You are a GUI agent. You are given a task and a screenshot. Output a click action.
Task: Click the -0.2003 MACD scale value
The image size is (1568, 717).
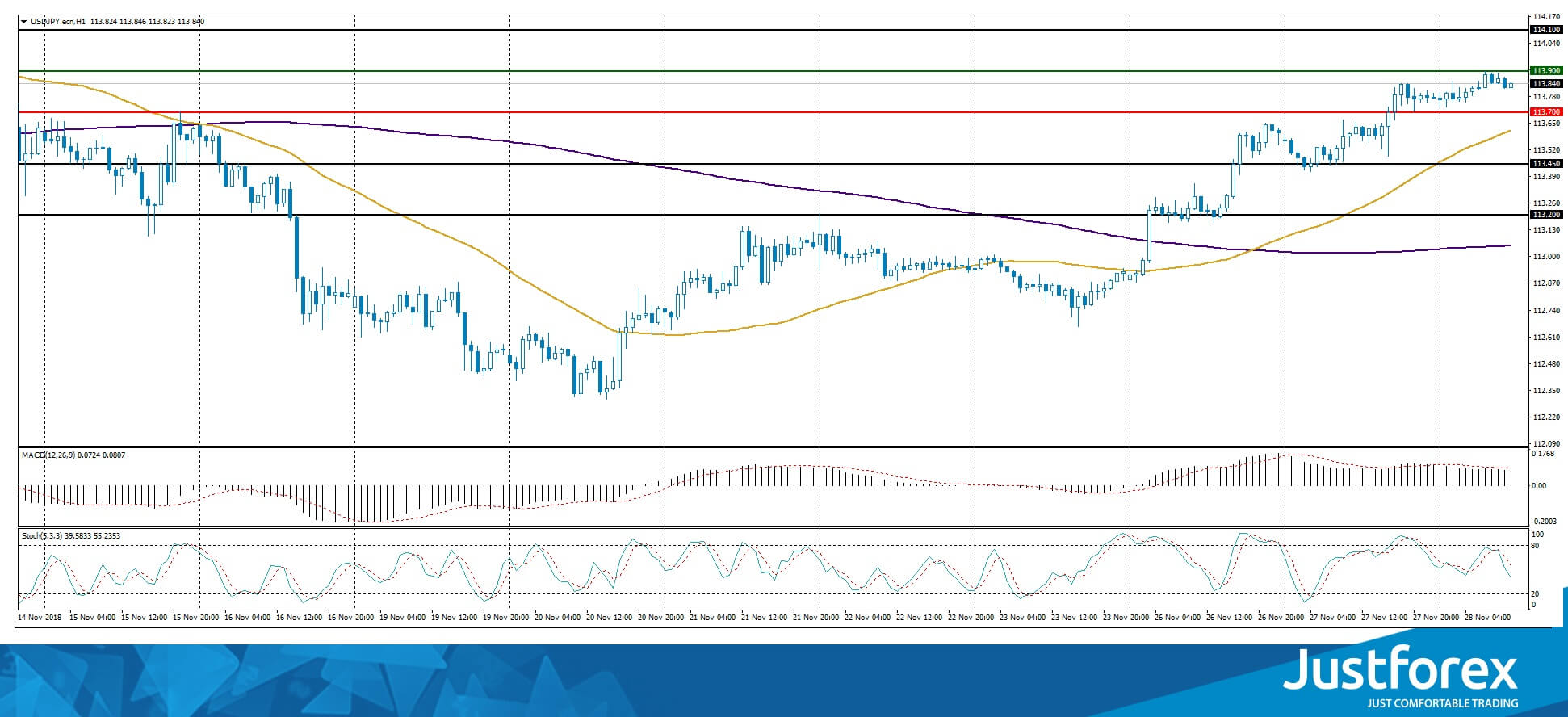(x=1543, y=522)
